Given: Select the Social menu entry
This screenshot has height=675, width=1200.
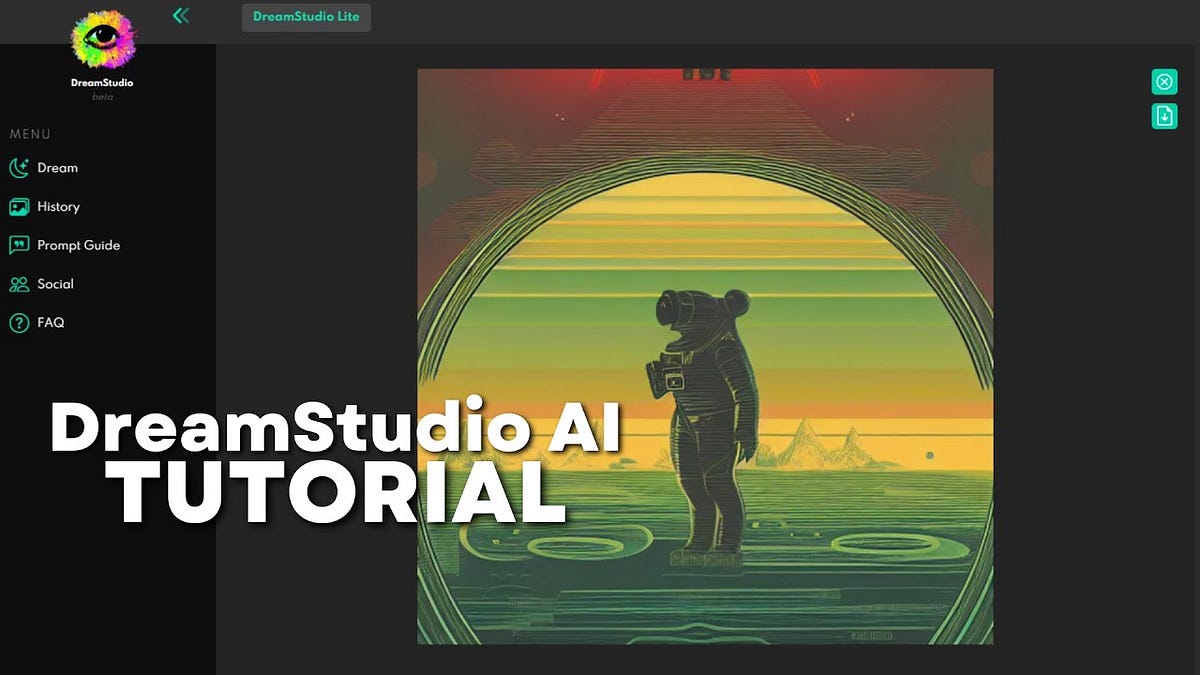Looking at the screenshot, I should click(54, 284).
